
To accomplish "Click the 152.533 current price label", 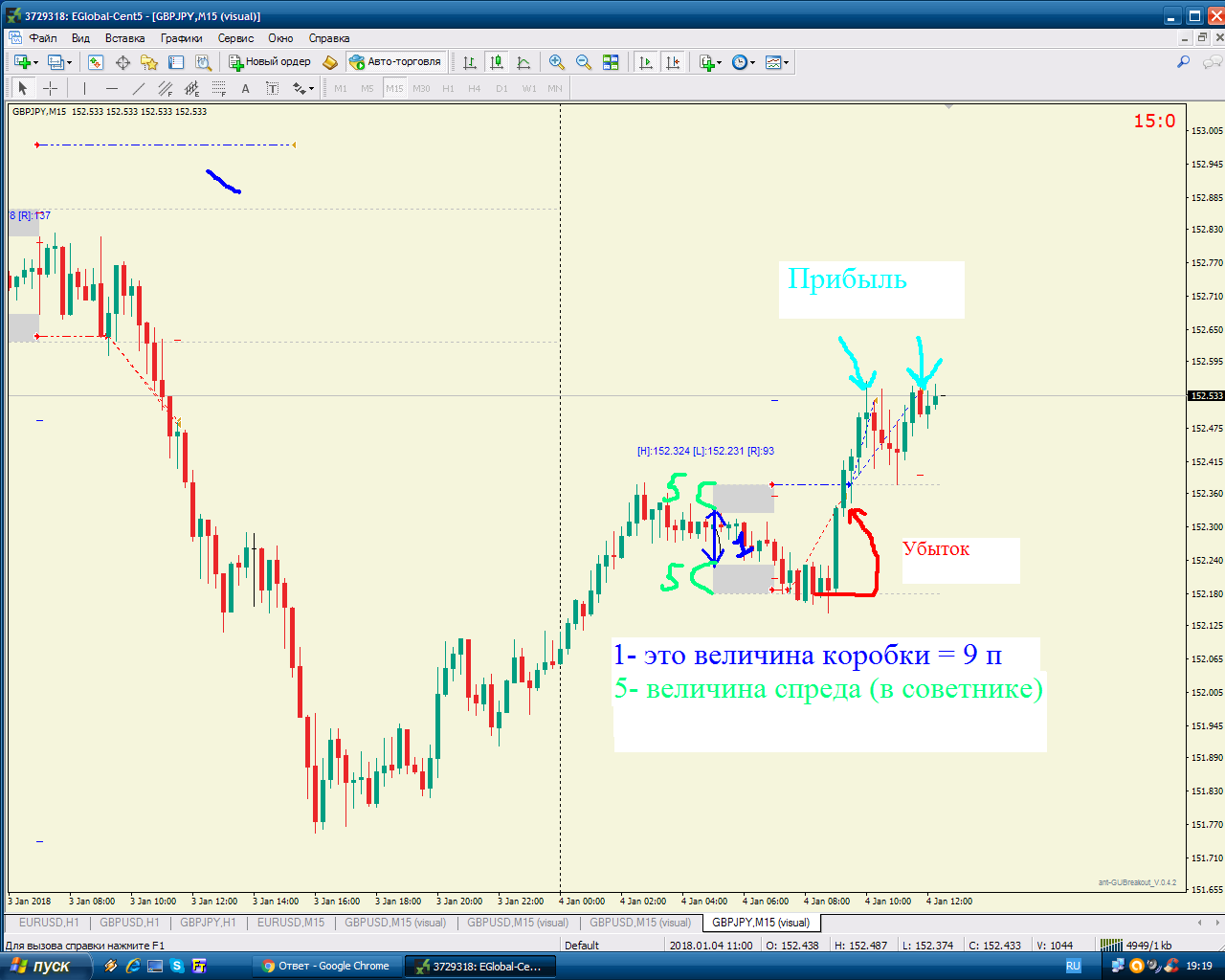I will [x=1207, y=395].
